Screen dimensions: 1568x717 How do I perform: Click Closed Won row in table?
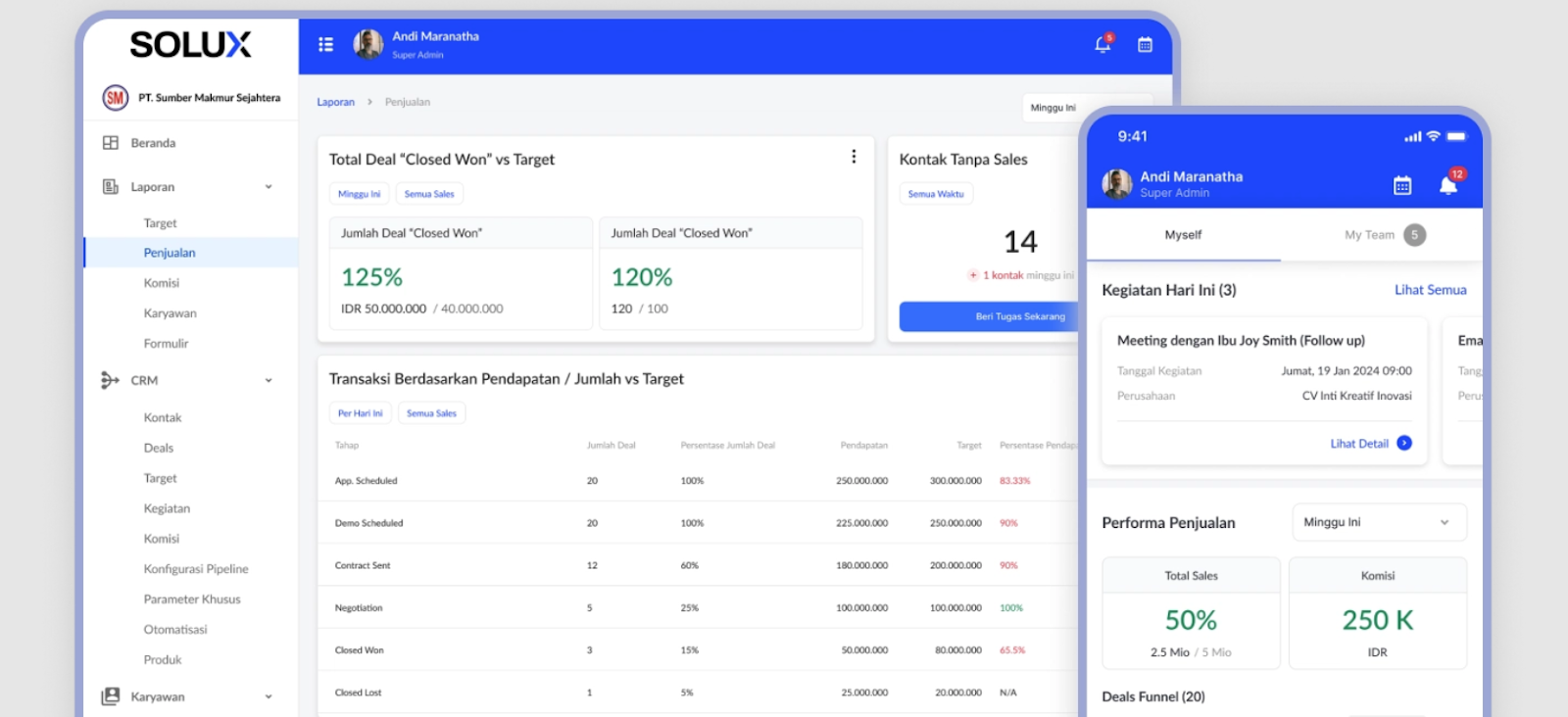coord(698,649)
